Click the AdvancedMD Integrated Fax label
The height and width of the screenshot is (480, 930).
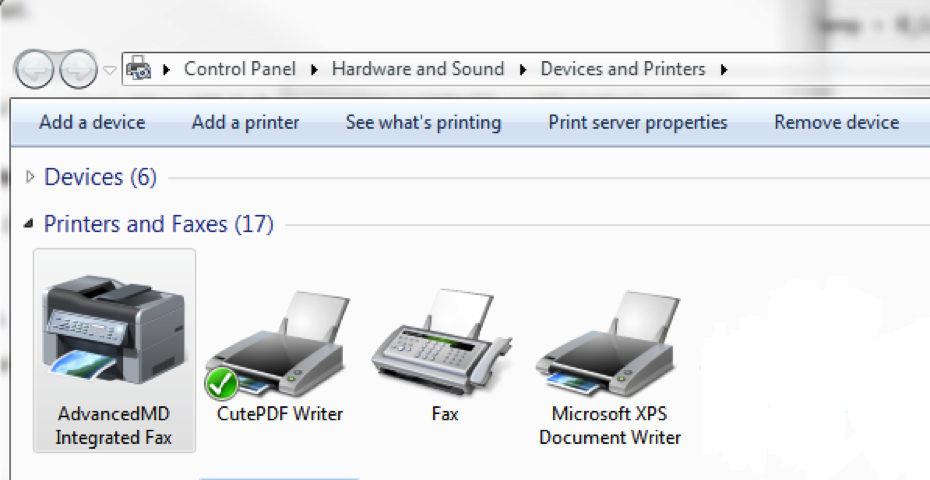click(113, 425)
